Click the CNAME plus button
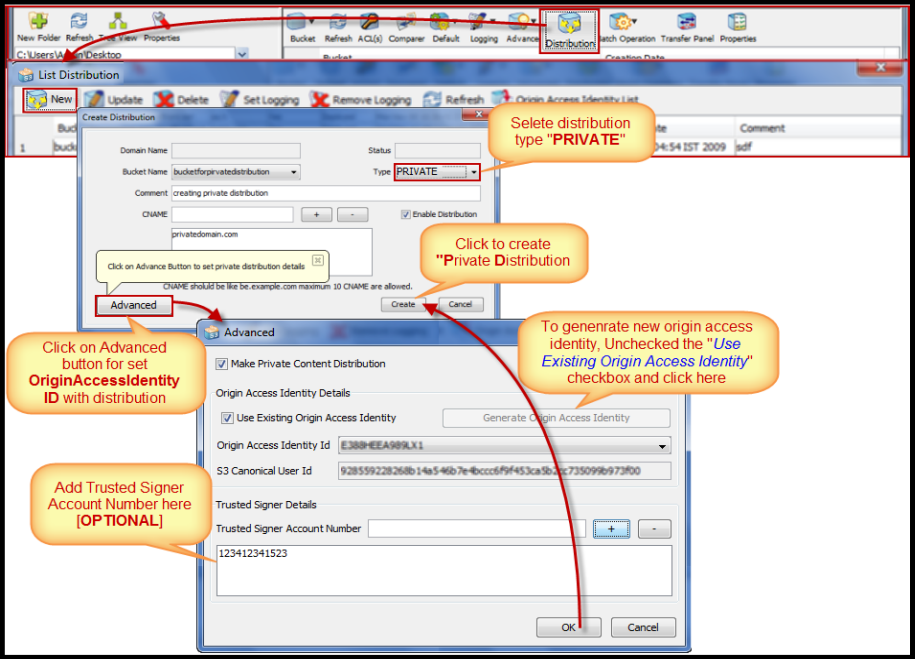Screen dimensions: 915x659 [316, 215]
